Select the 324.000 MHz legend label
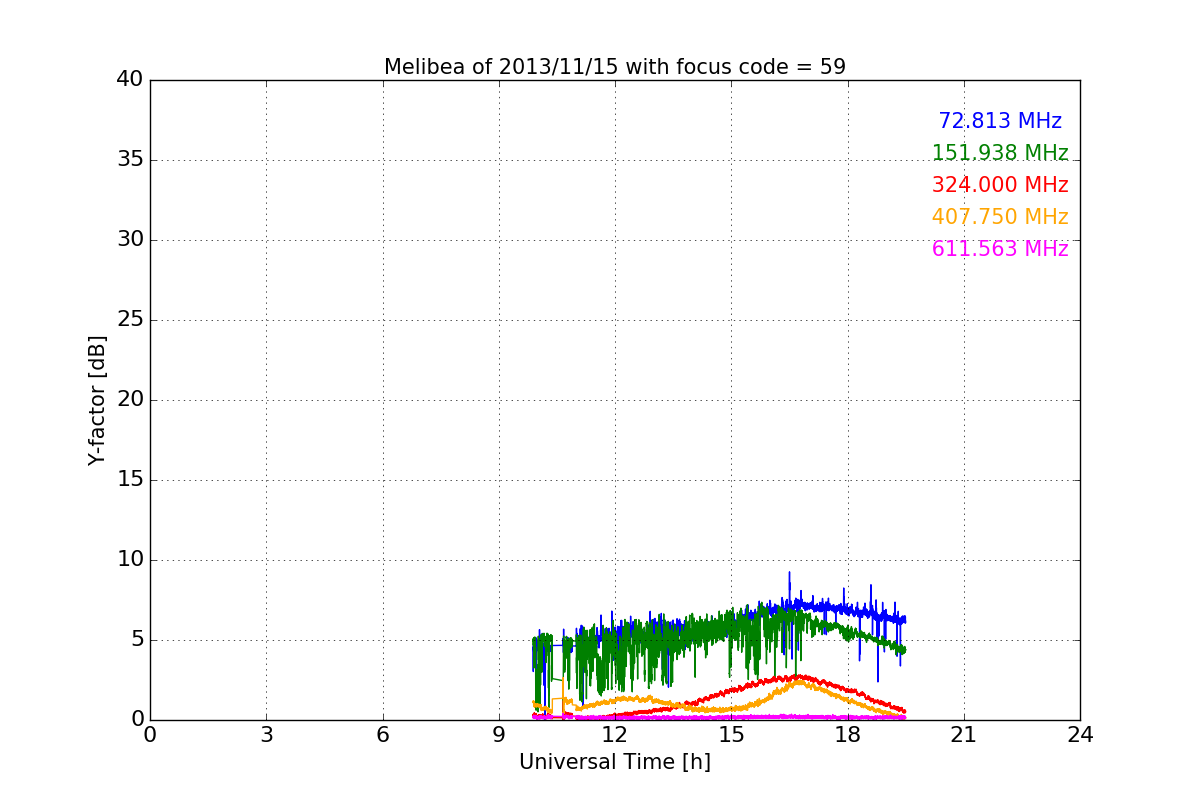This screenshot has height=800, width=1200. [x=1000, y=185]
